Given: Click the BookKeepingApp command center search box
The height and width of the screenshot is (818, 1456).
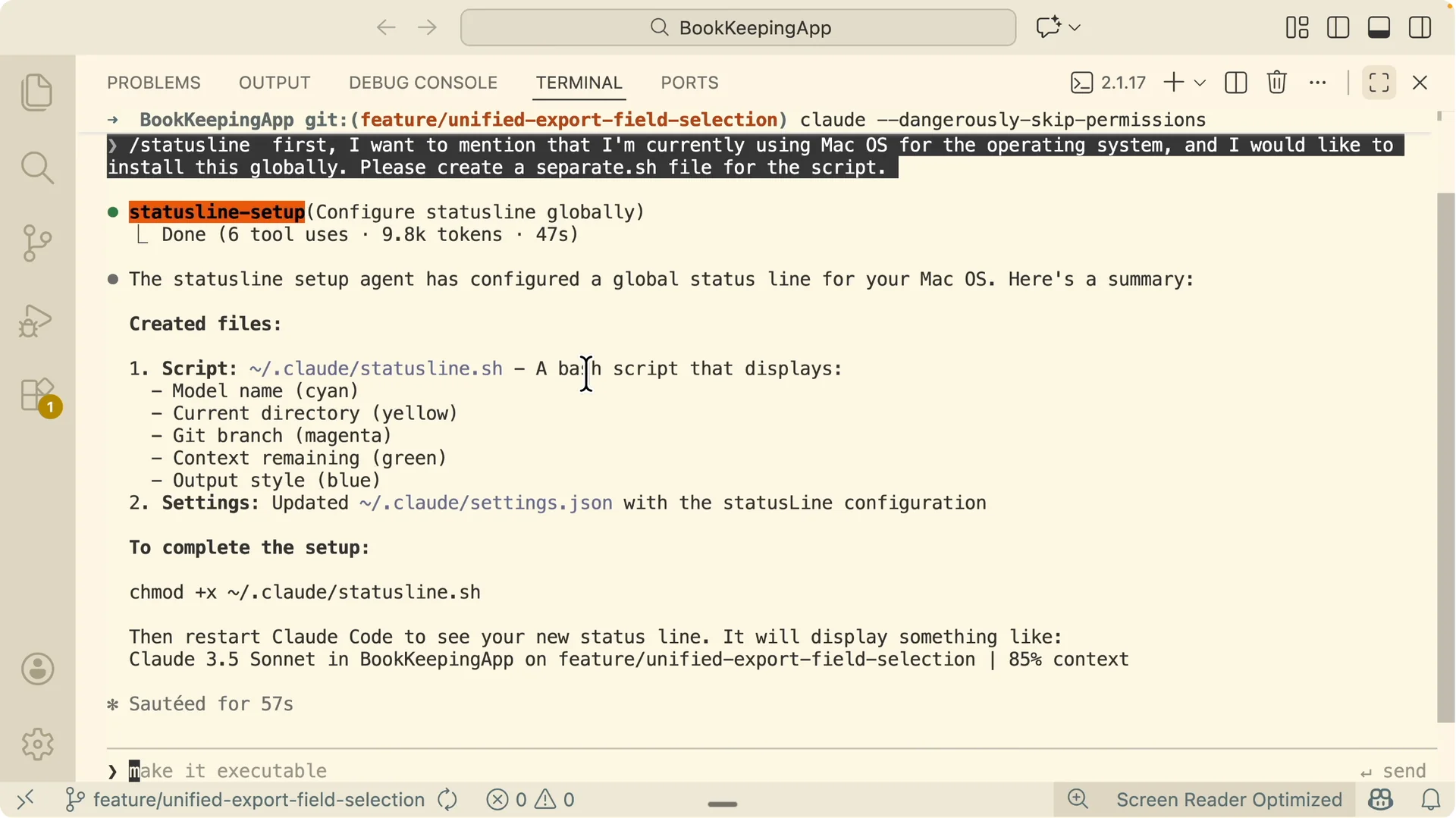Looking at the screenshot, I should [x=738, y=28].
